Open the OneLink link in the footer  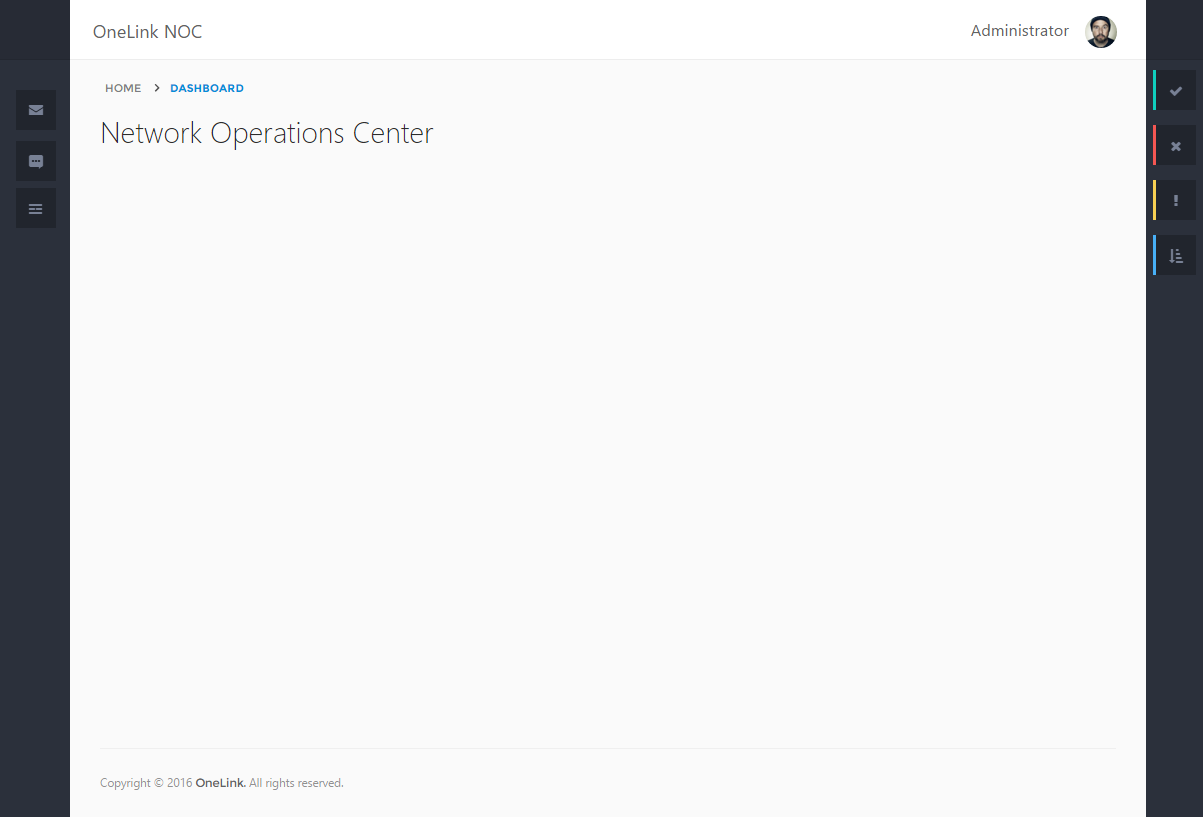tap(219, 782)
